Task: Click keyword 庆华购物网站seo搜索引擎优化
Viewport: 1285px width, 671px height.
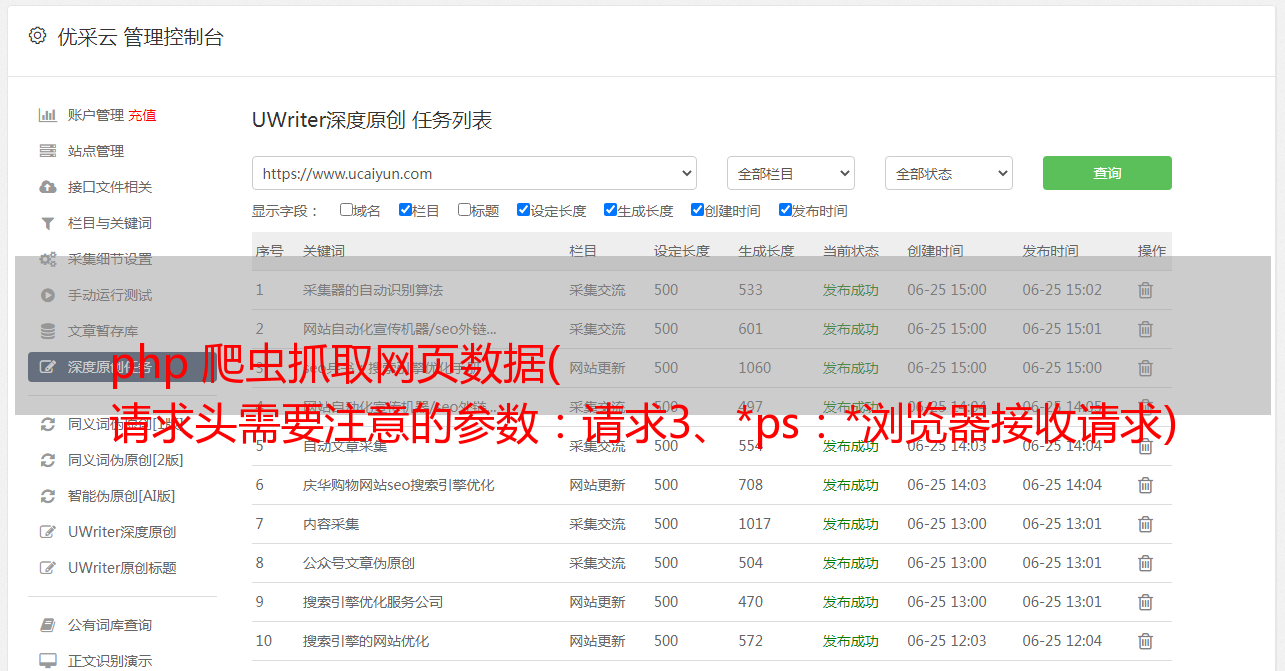Action: 399,485
